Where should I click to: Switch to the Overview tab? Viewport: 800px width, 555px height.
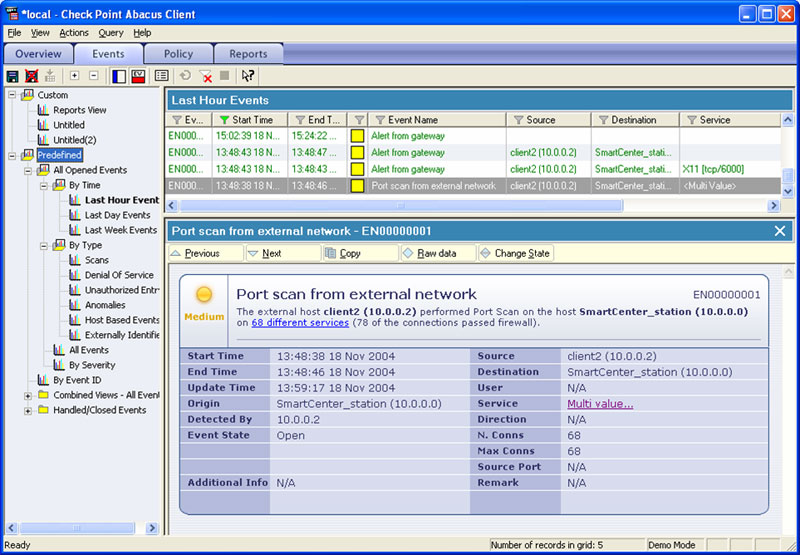pos(38,54)
